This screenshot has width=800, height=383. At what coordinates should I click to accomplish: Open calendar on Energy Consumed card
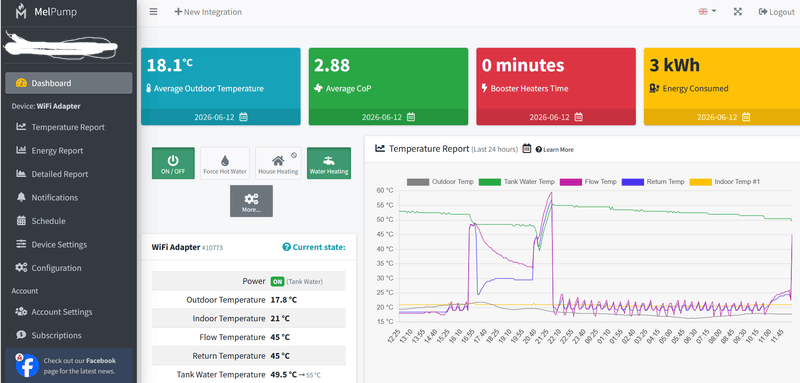tap(746, 117)
